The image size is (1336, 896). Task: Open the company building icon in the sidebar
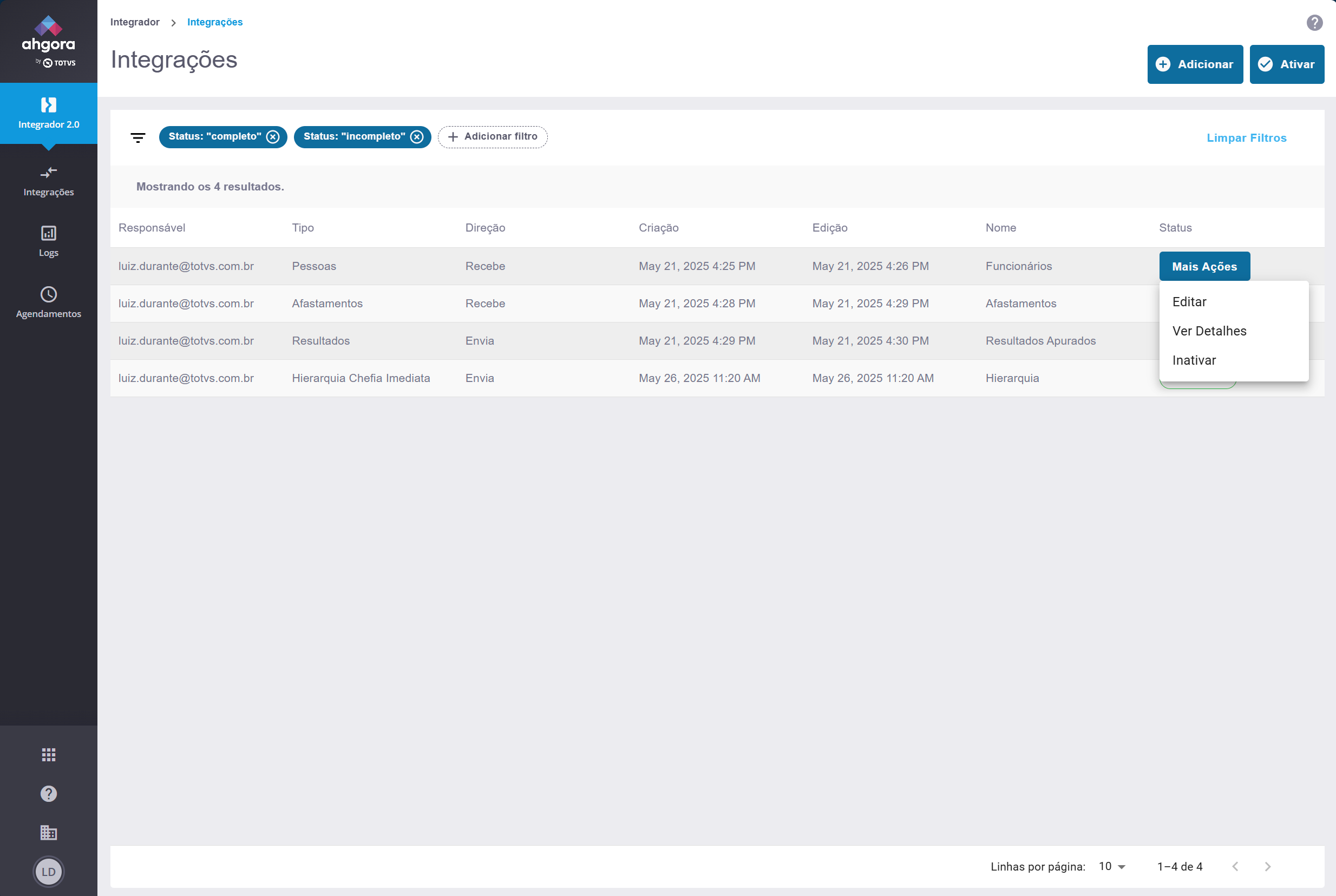point(49,833)
